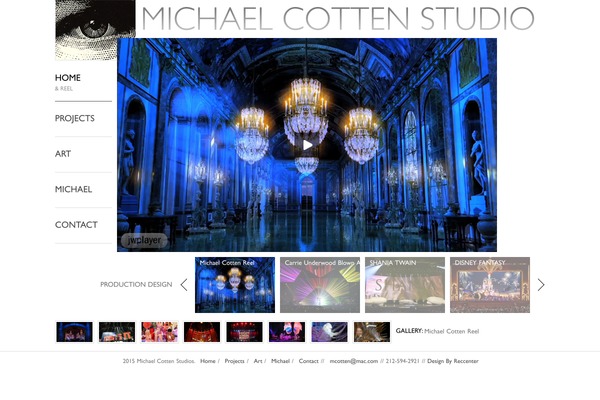This screenshot has height=400, width=600.
Task: Click the Design By Reccenter link
Action: click(x=453, y=361)
